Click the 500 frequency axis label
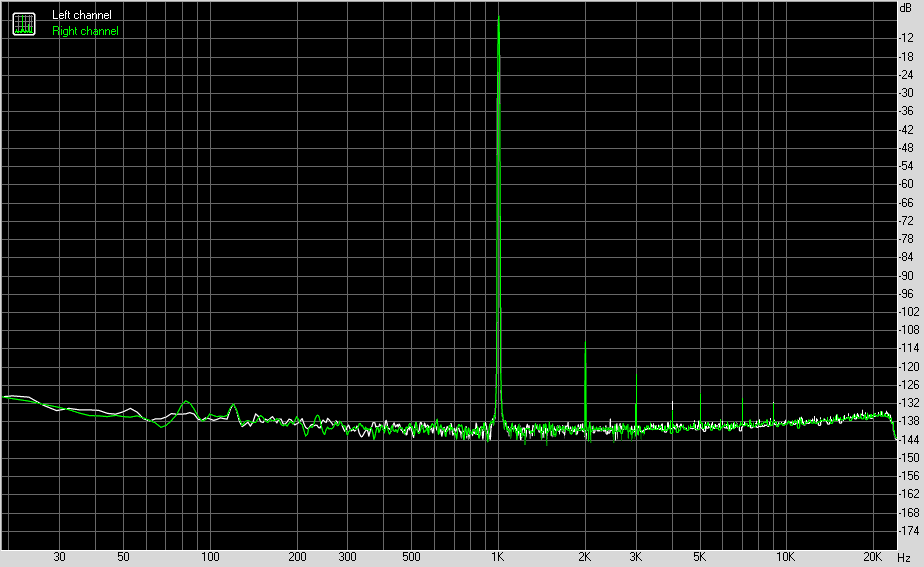 coord(411,556)
